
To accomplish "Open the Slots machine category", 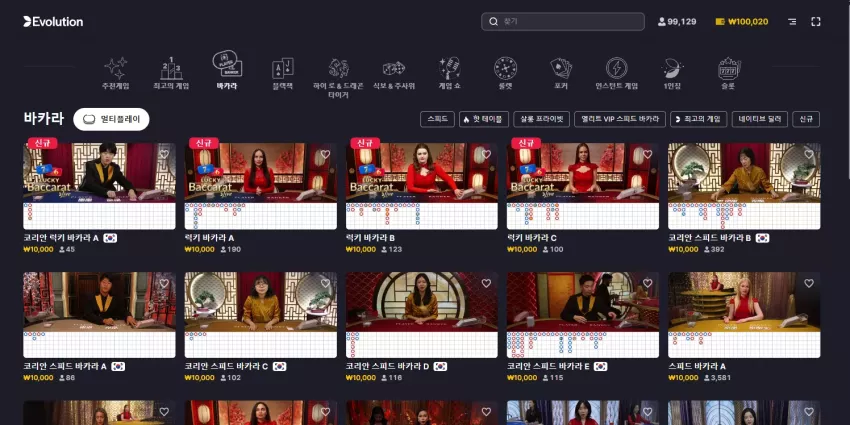I will [x=729, y=74].
